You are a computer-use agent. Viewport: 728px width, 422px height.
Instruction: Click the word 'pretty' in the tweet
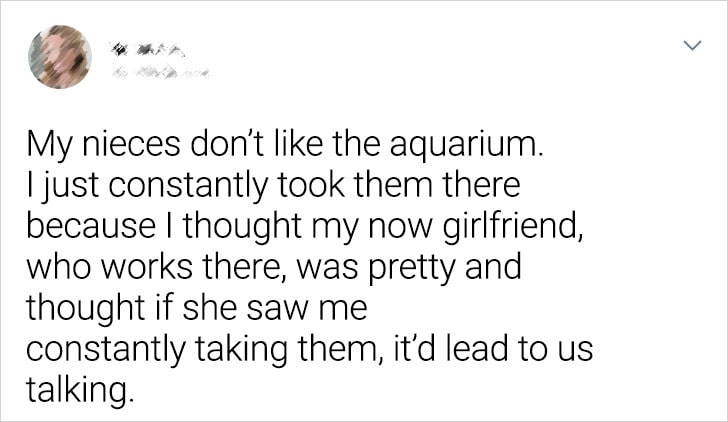[x=411, y=270]
